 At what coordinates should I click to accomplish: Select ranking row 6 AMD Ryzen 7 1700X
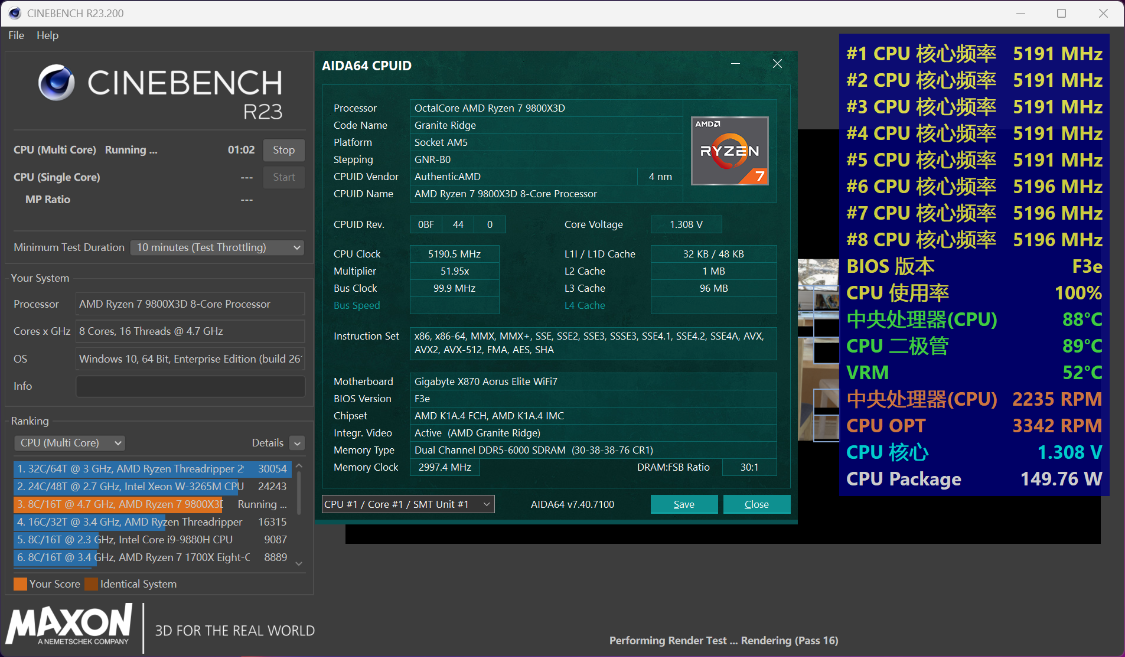[x=152, y=557]
